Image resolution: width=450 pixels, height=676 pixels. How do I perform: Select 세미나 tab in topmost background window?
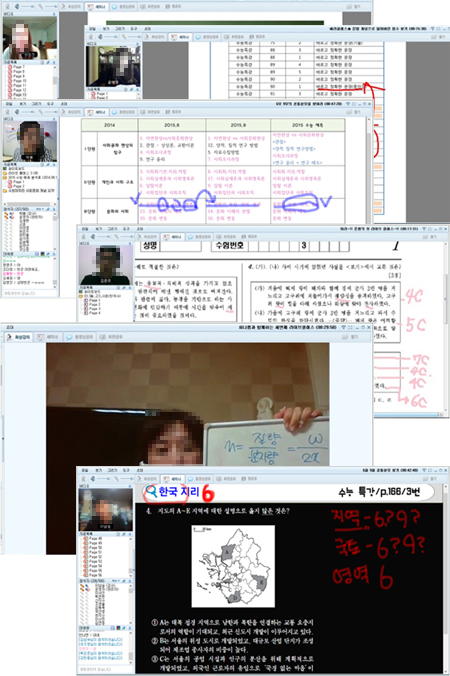tap(97, 7)
